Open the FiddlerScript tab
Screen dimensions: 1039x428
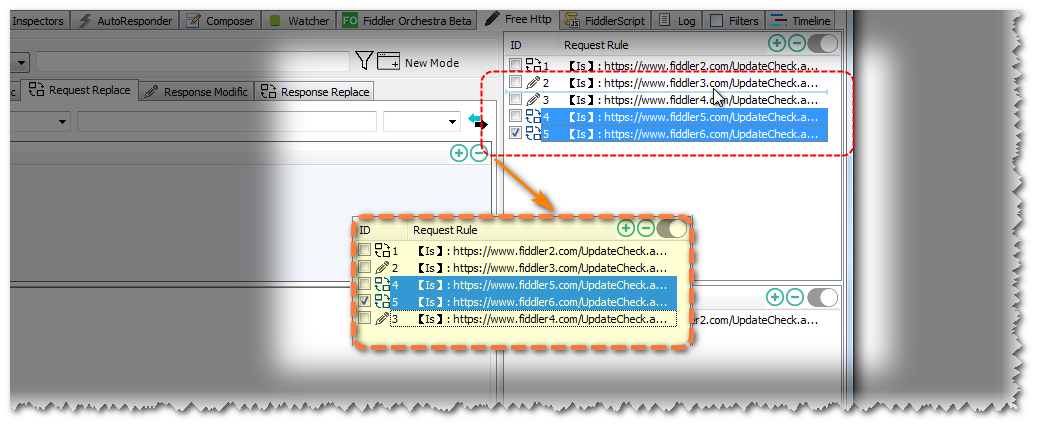pos(606,21)
